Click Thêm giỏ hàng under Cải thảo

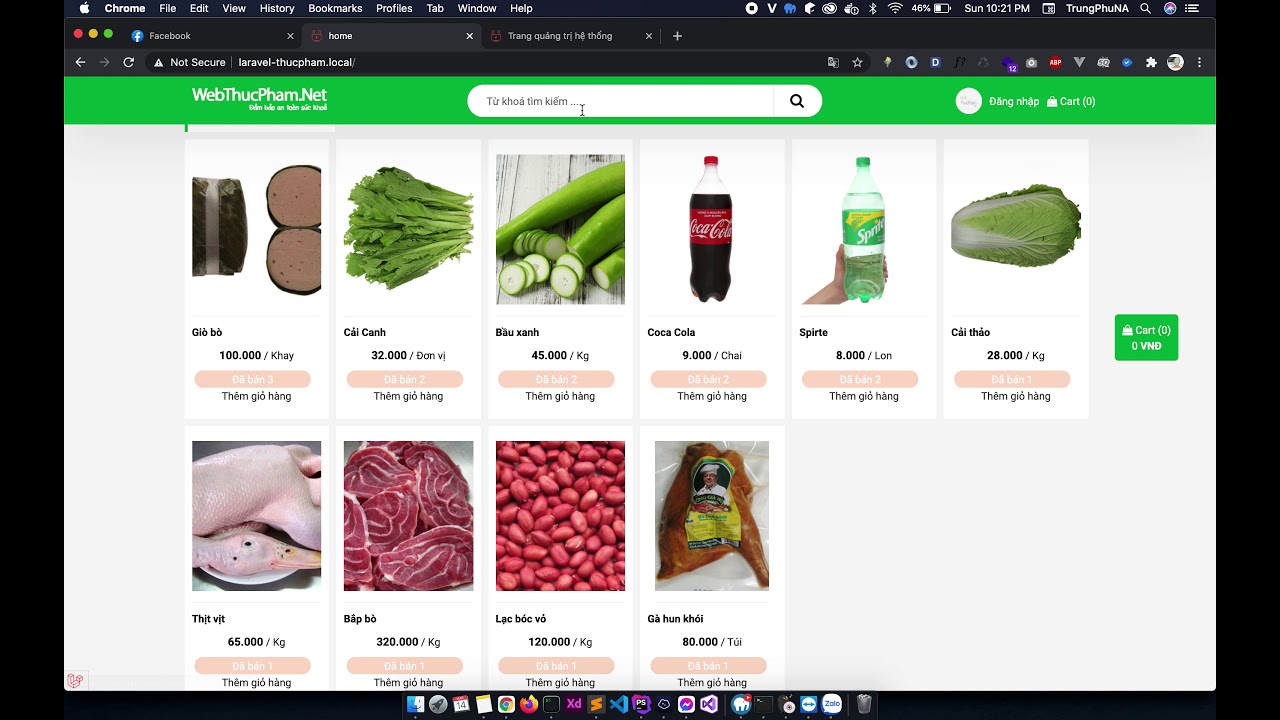point(1016,396)
